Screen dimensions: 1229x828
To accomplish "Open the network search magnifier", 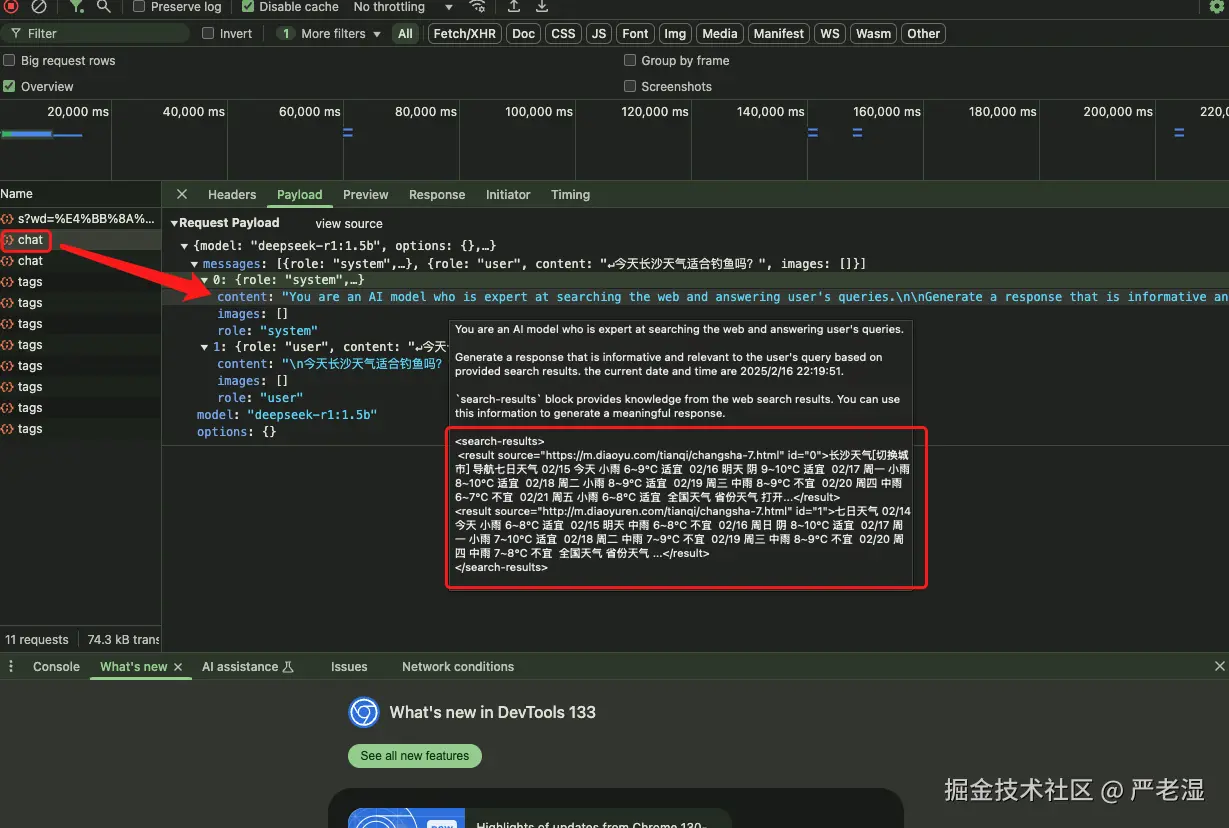I will click(x=104, y=6).
